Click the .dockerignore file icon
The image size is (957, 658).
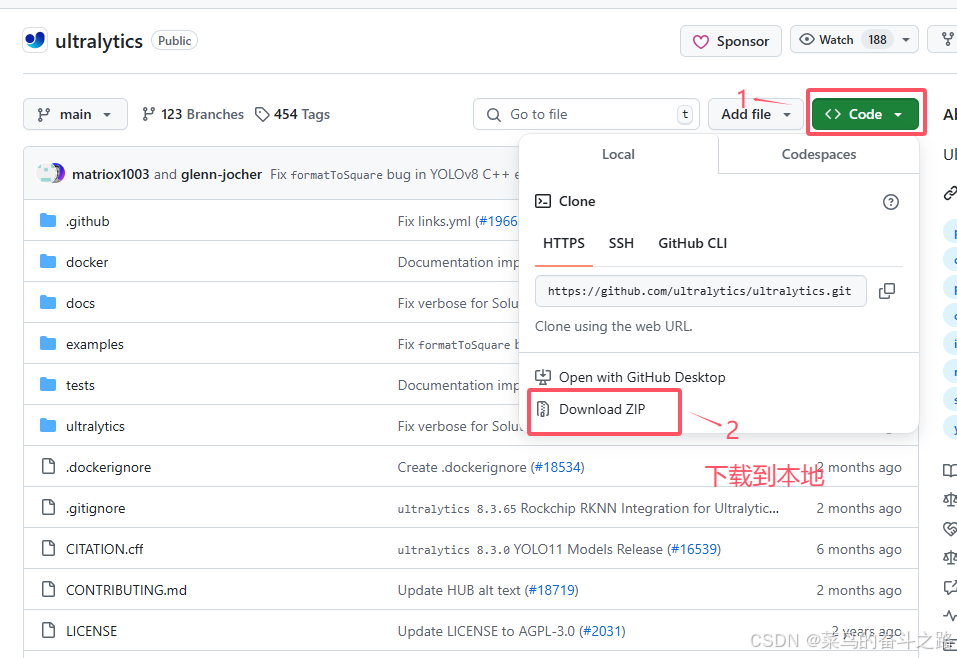coord(48,466)
